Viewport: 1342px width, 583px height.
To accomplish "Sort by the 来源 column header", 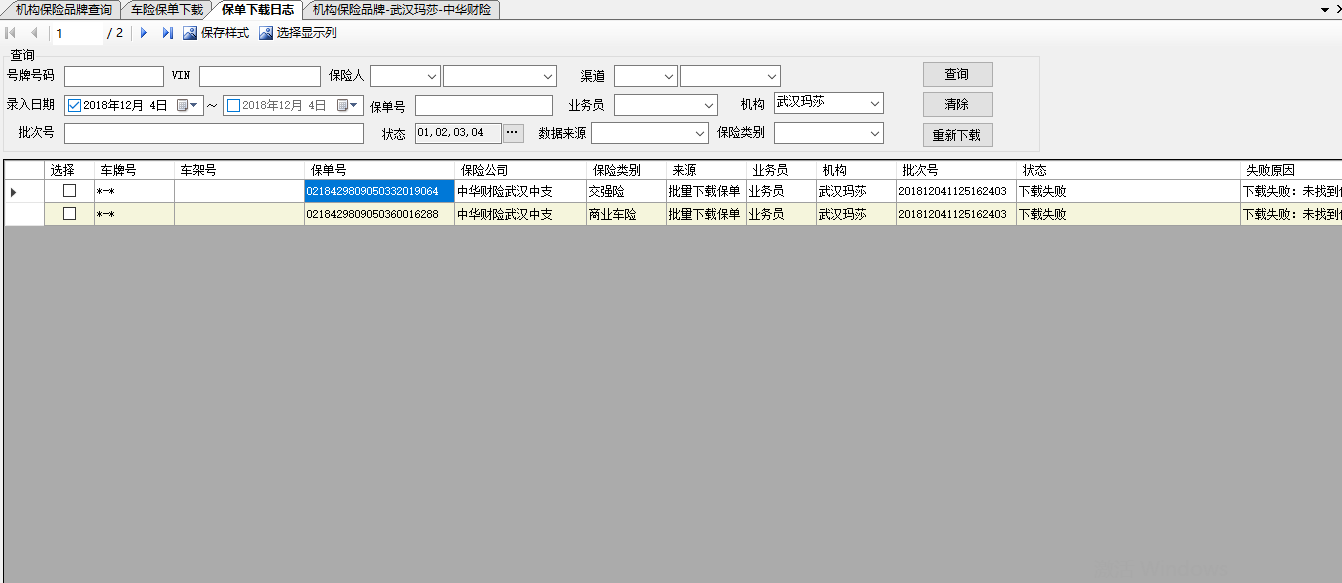I will [706, 170].
